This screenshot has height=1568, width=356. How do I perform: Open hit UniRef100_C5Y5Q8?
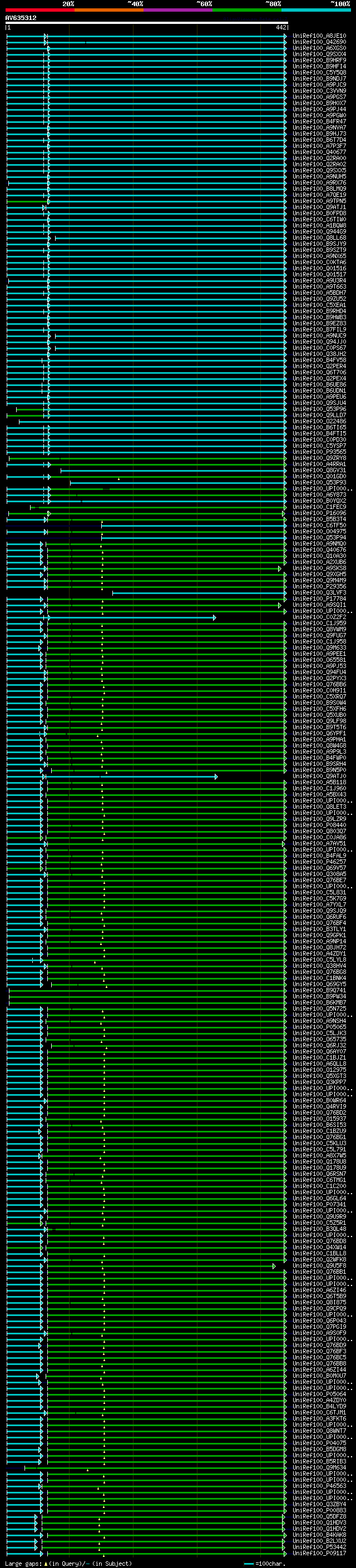coord(319,72)
